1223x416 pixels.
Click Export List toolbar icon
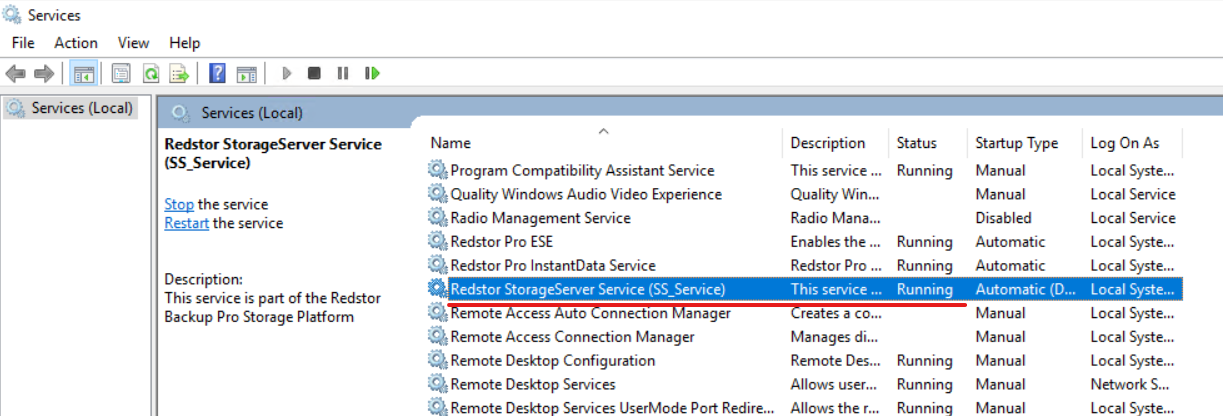point(179,73)
